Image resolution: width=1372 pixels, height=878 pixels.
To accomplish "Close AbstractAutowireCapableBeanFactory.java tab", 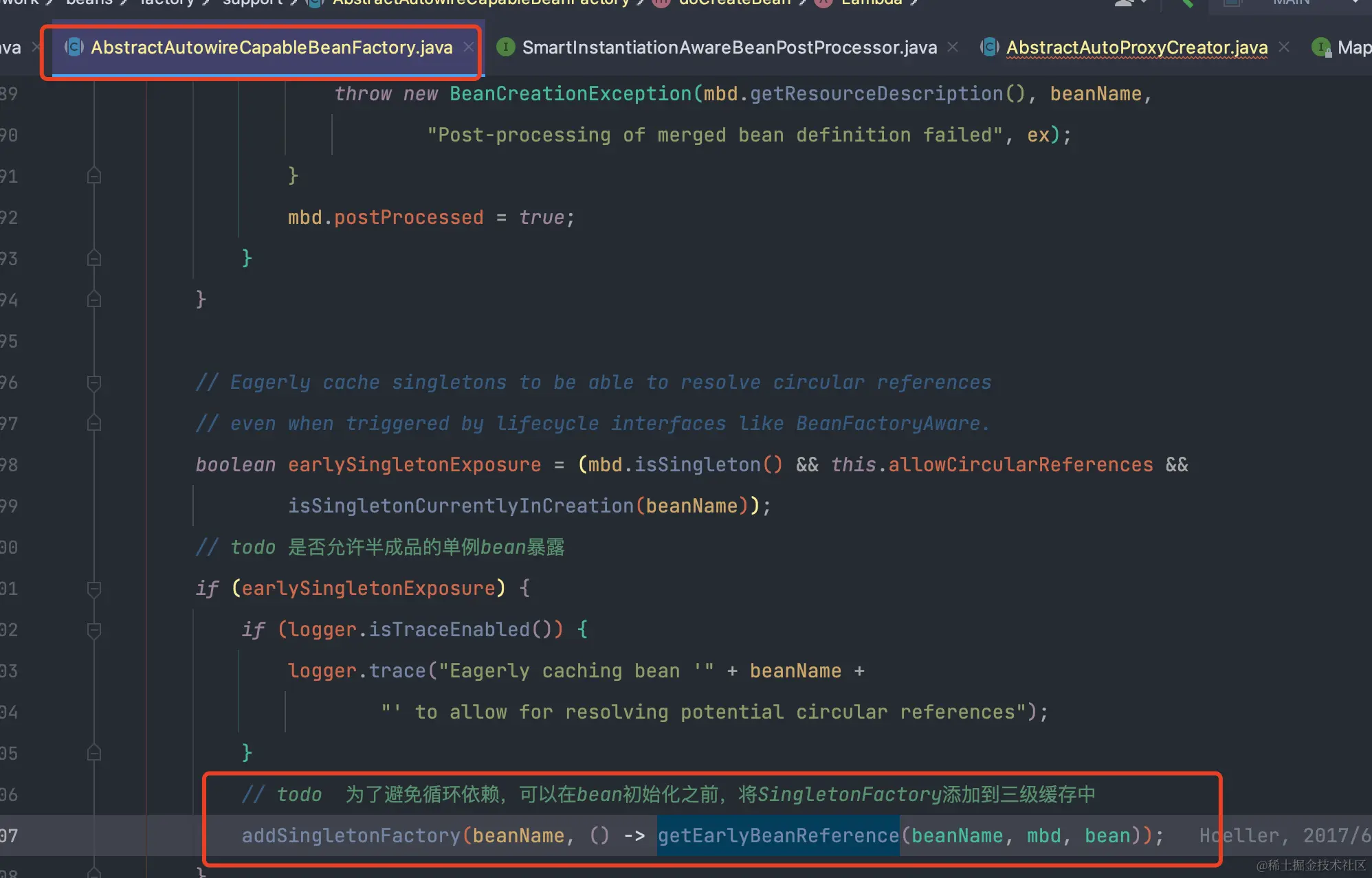I will 469,47.
